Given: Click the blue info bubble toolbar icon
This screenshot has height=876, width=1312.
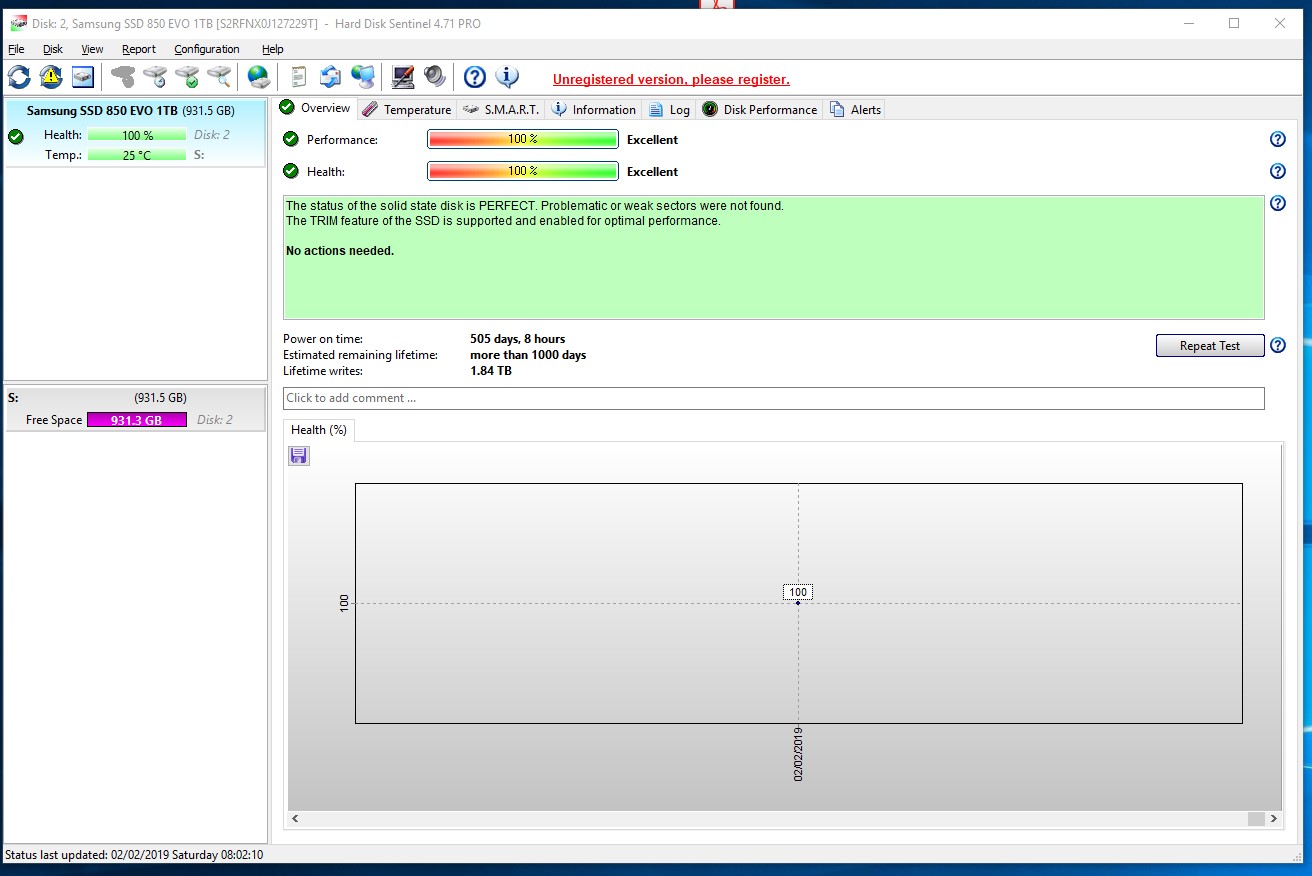Looking at the screenshot, I should pyautogui.click(x=507, y=76).
